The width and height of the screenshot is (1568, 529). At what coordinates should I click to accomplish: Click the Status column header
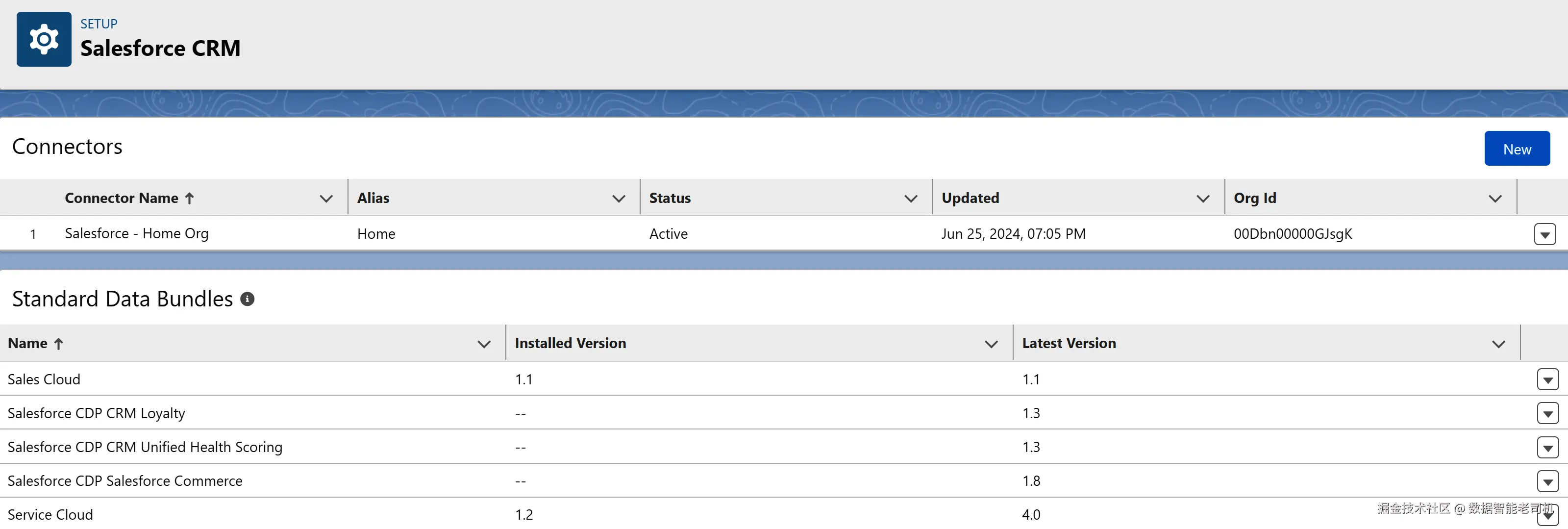(x=670, y=198)
